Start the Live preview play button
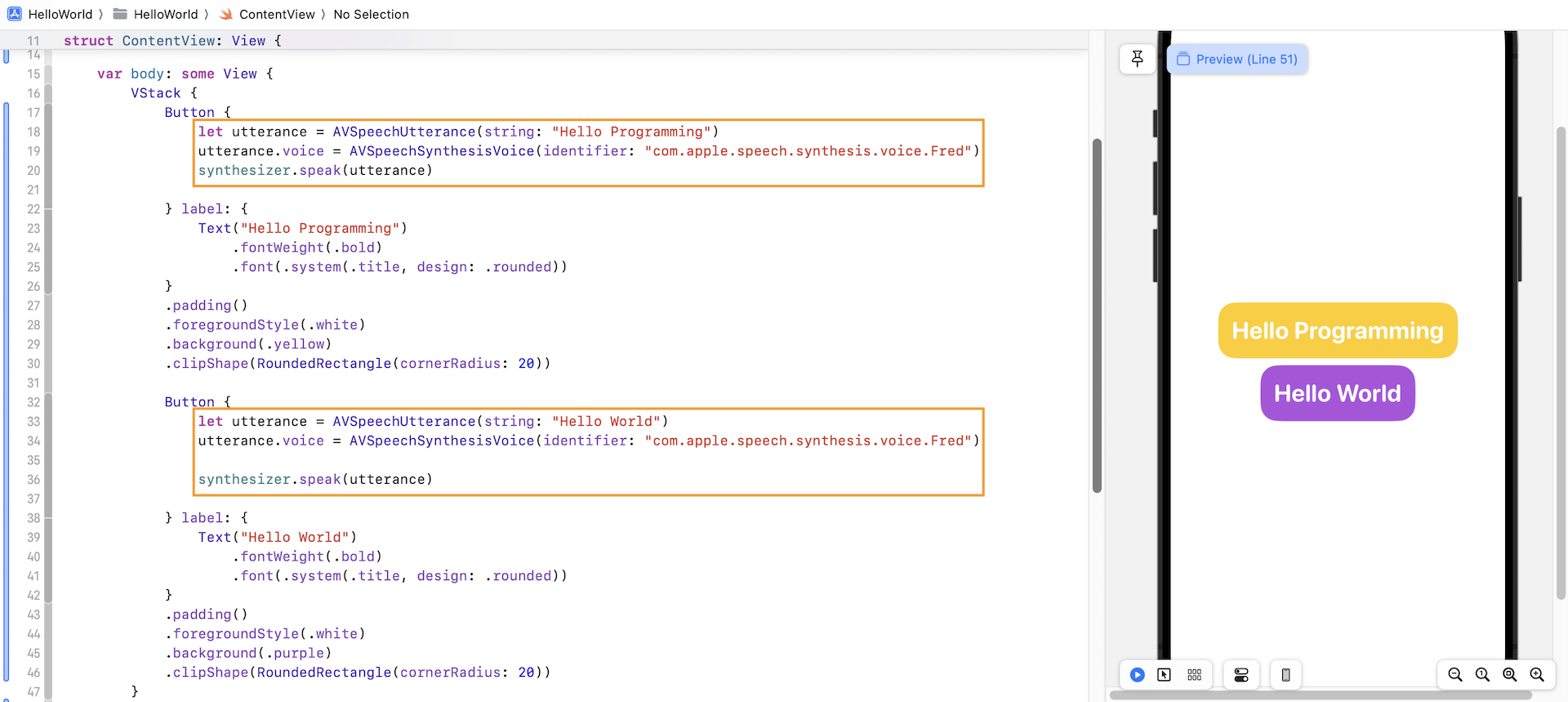Screen dimensions: 1568x702 point(1137,674)
